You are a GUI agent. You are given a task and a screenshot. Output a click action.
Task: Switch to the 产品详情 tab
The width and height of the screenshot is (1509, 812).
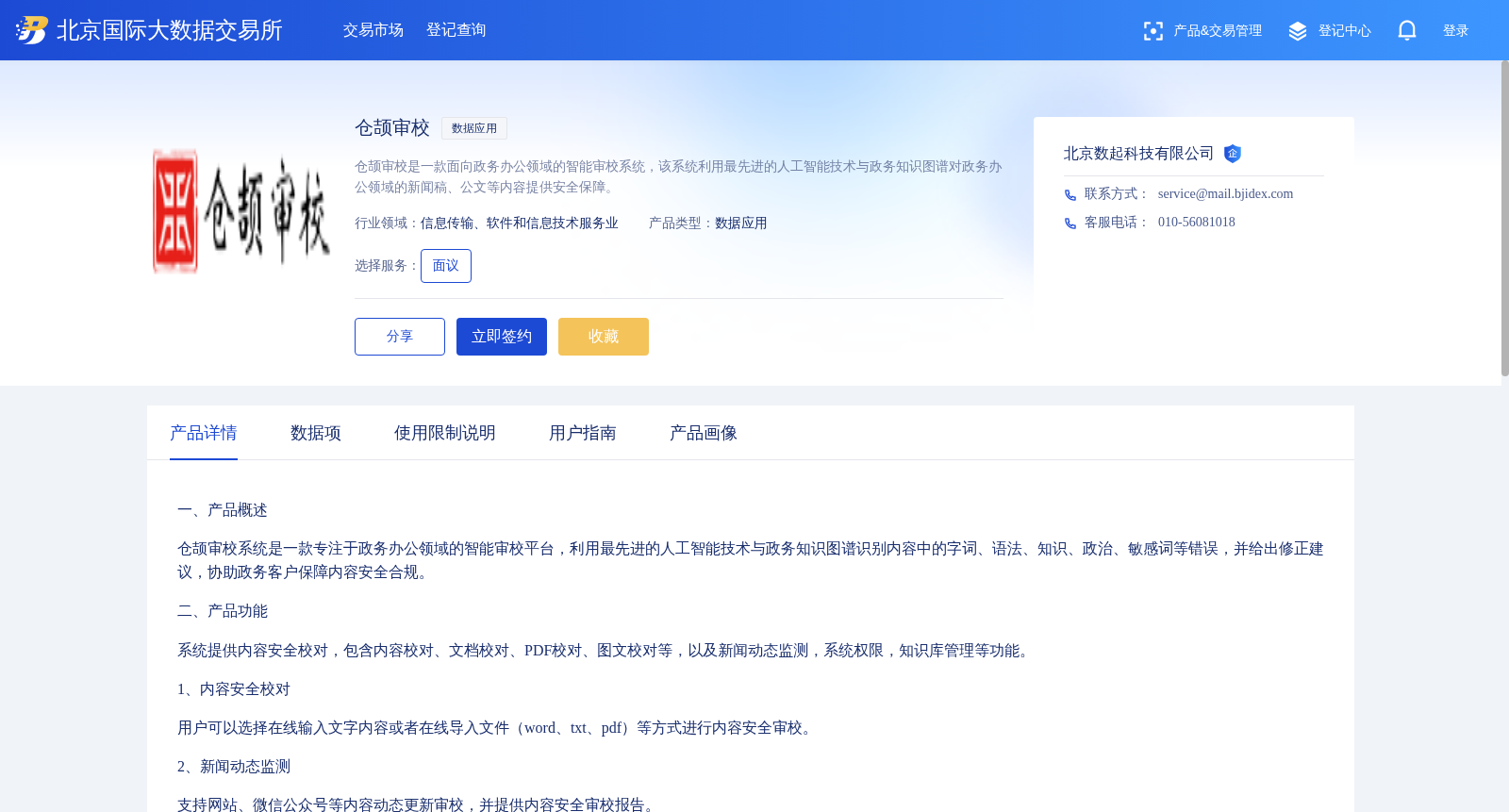click(204, 433)
